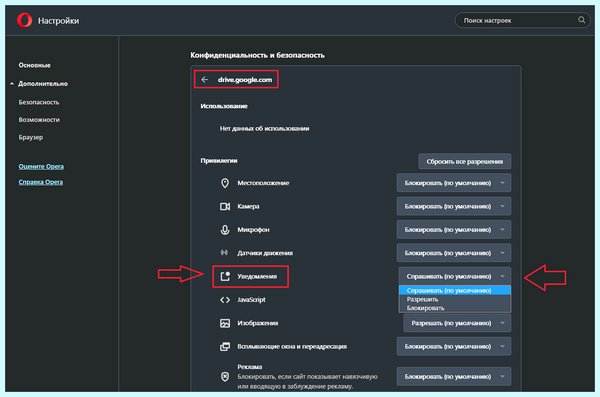Viewport: 600px width, 397px height.
Task: Click the Привилегии section heading
Action: click(x=219, y=160)
